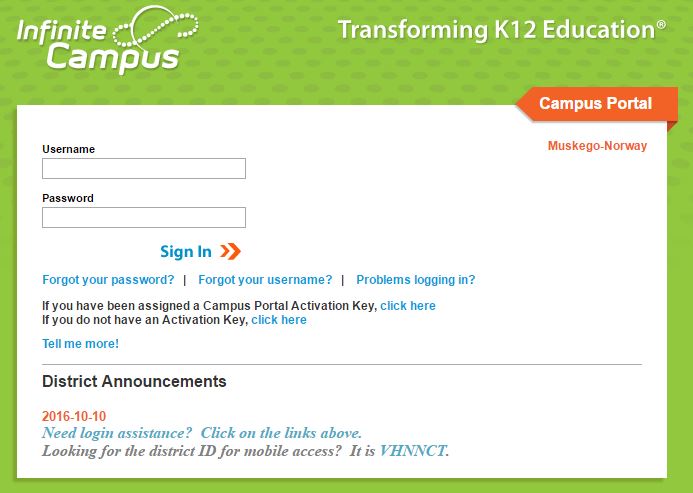
Task: Click here link for assigned Activation Key
Action: (x=408, y=306)
